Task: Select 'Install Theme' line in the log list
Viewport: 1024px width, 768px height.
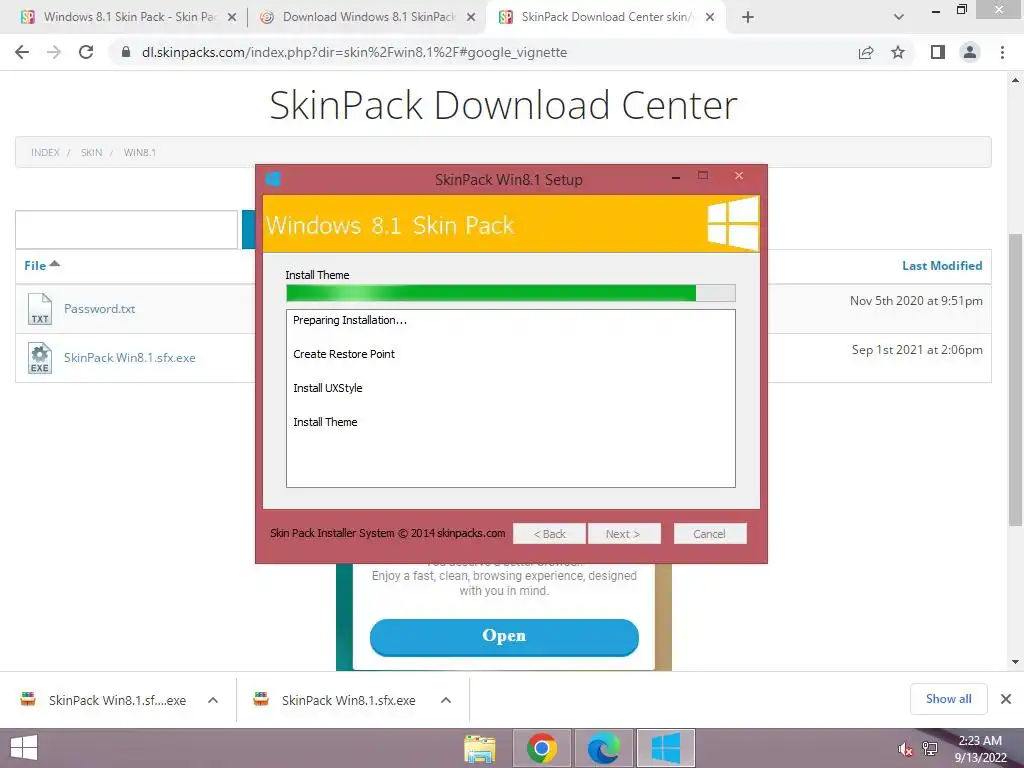Action: click(x=325, y=422)
